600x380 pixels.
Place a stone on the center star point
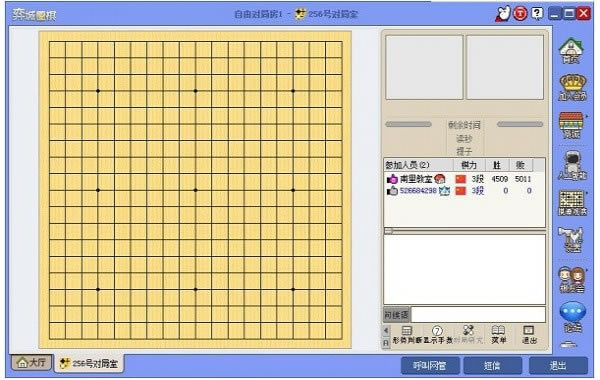point(196,190)
